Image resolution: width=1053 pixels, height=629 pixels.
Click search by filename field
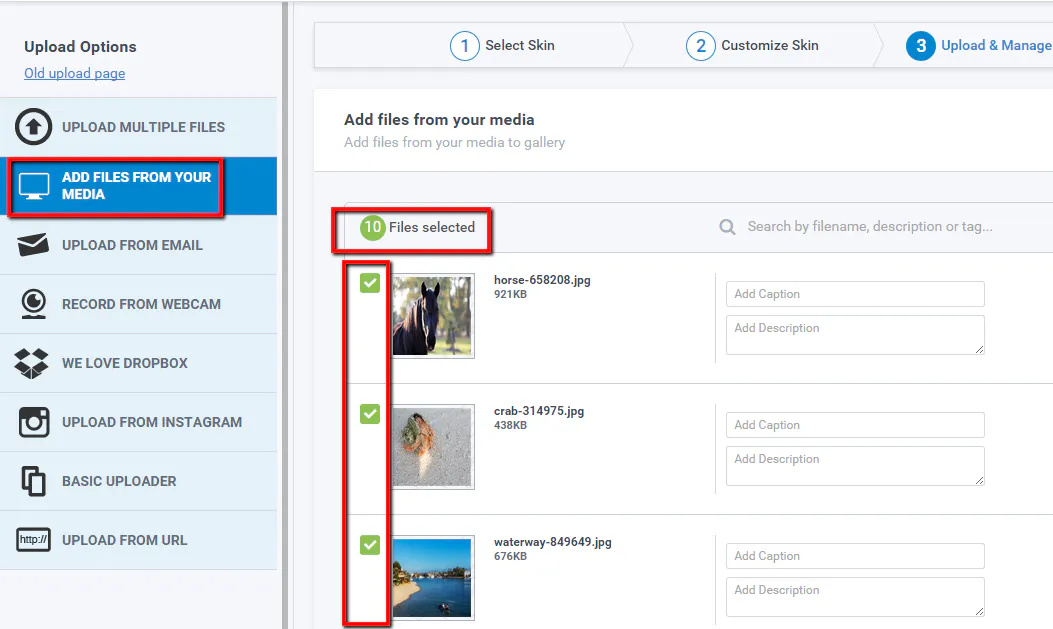(870, 227)
